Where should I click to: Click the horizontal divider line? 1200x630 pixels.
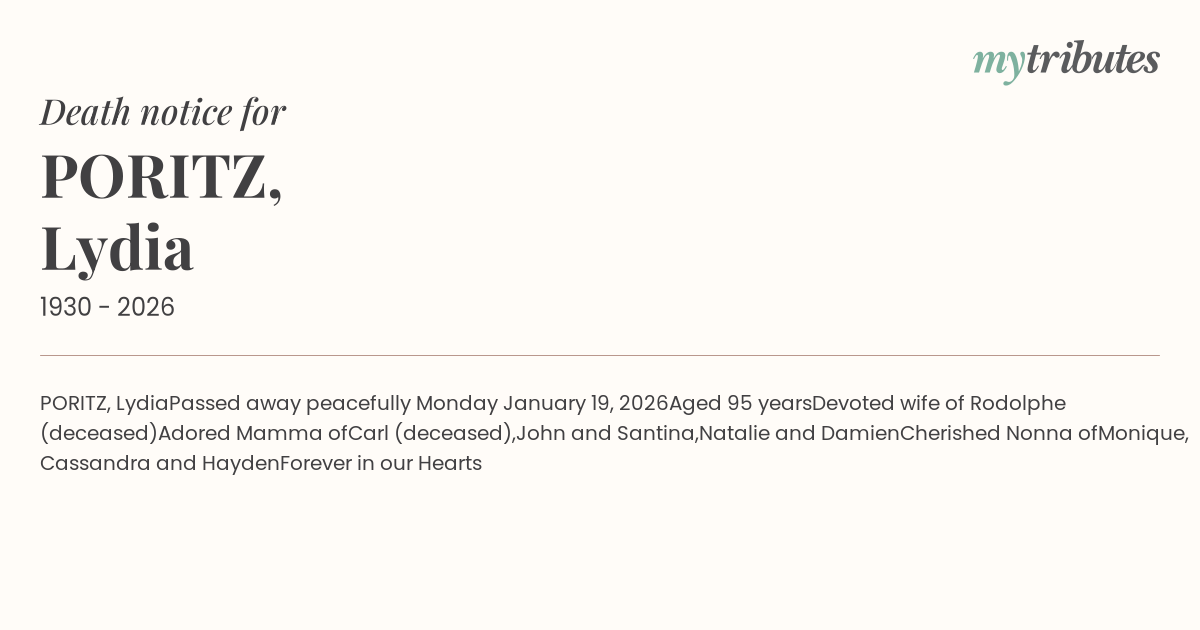coord(600,355)
